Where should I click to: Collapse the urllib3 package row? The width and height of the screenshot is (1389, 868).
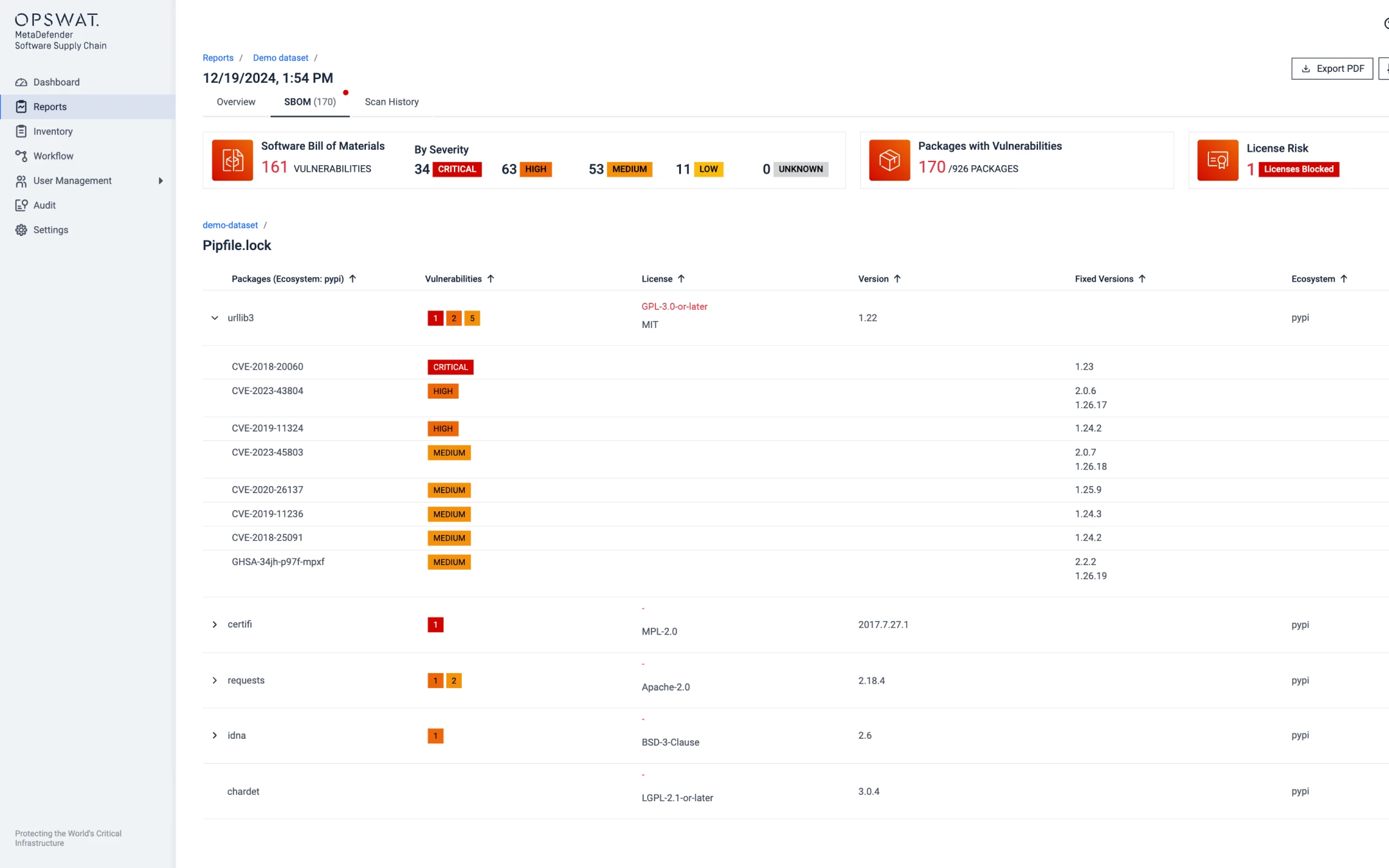tap(215, 318)
